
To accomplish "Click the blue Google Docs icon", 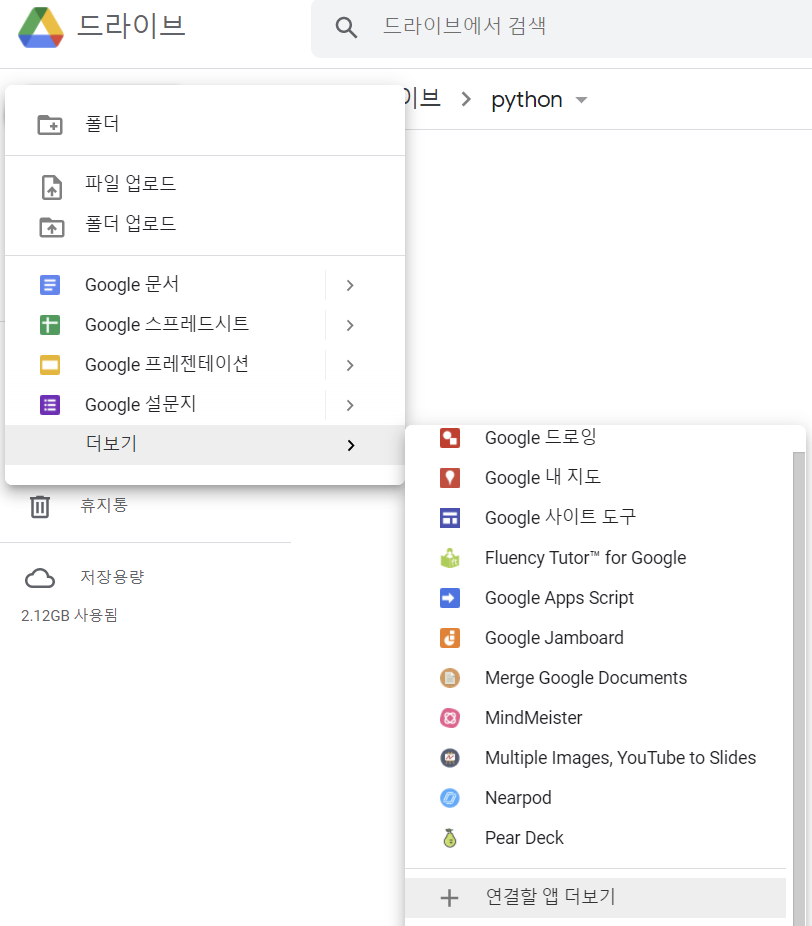I will (50, 285).
